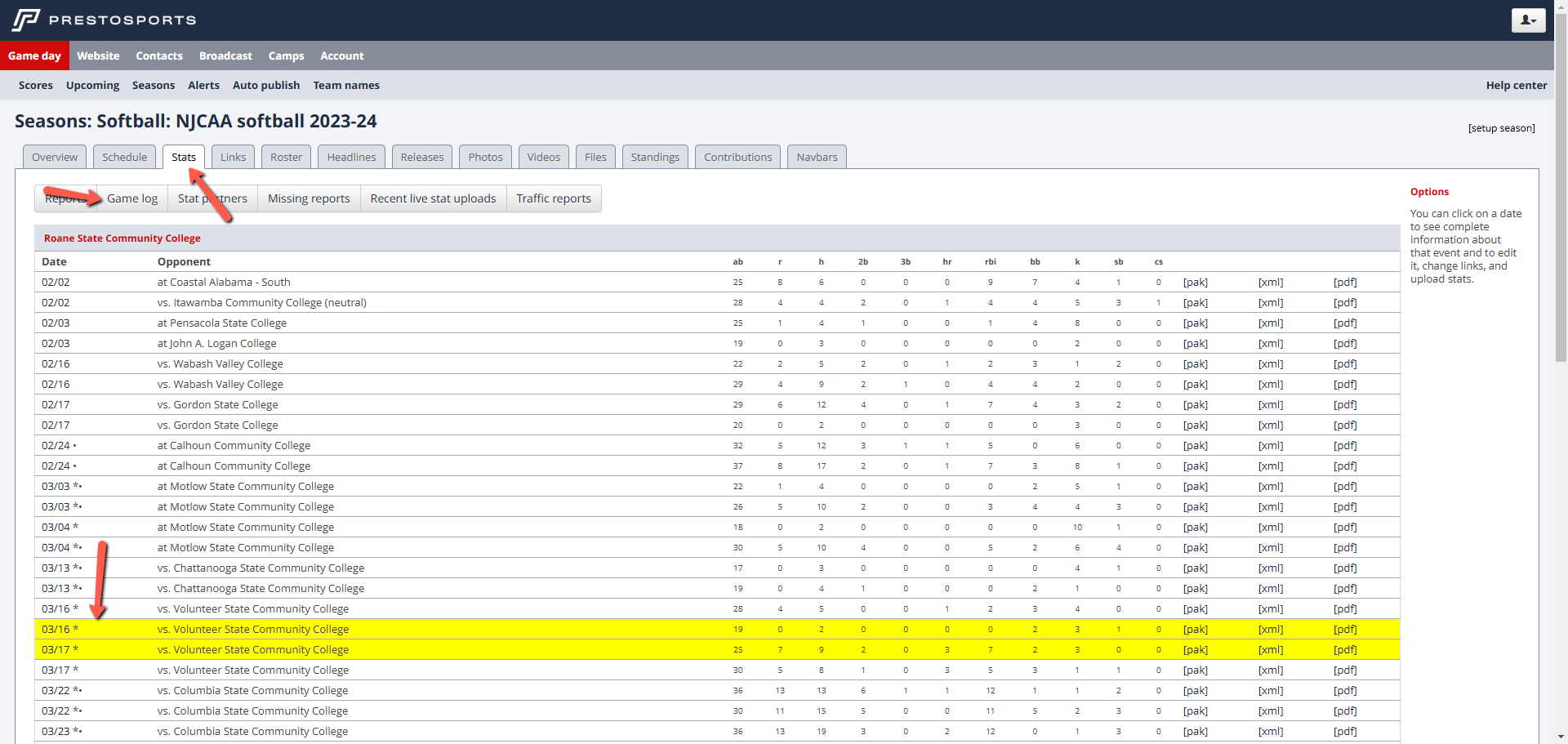Open the Account menu
This screenshot has height=744, width=1568.
342,56
